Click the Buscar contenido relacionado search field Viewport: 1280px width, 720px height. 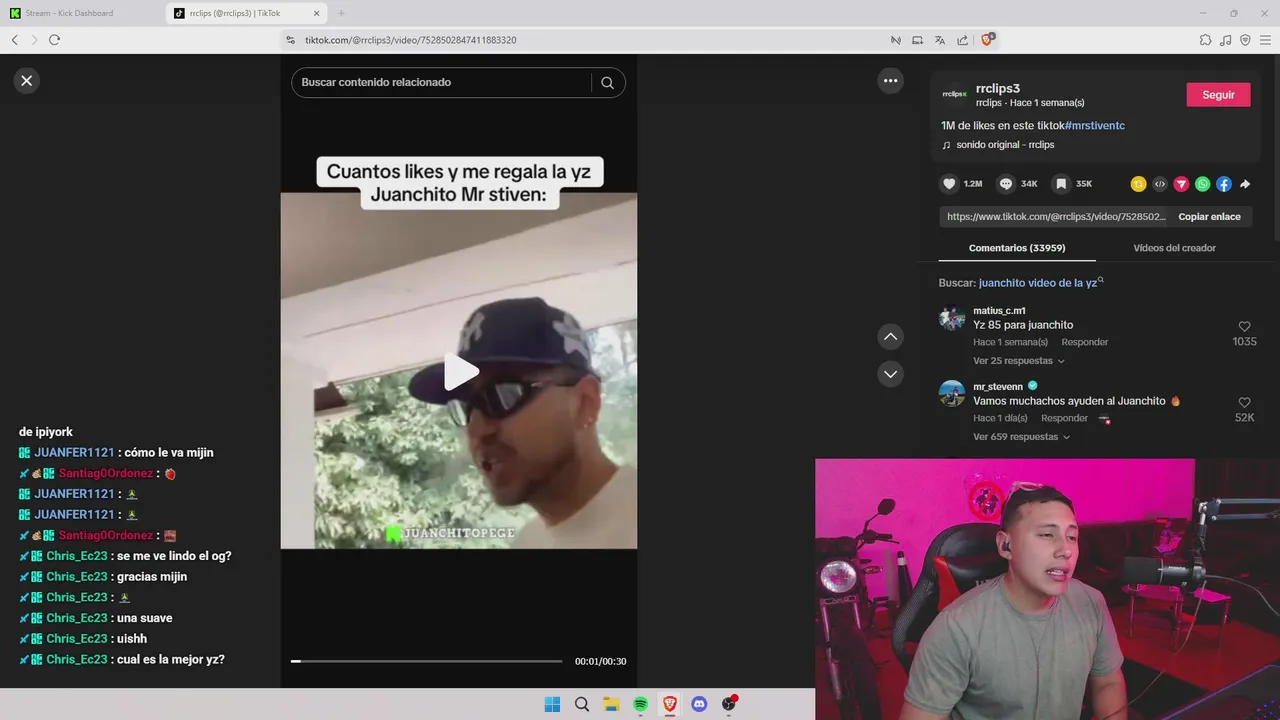point(445,82)
